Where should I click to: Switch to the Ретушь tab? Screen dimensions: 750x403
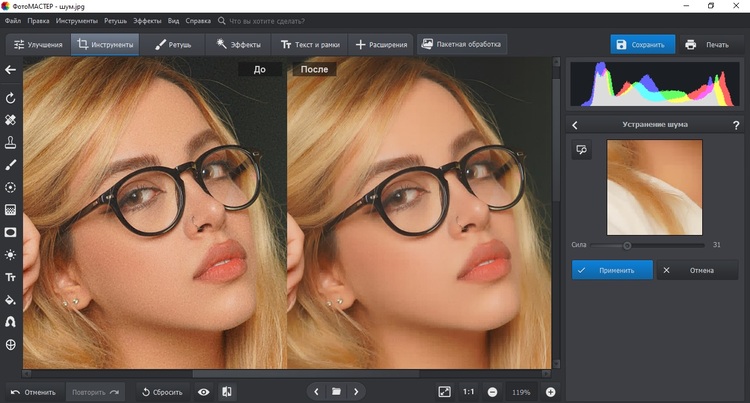(173, 45)
